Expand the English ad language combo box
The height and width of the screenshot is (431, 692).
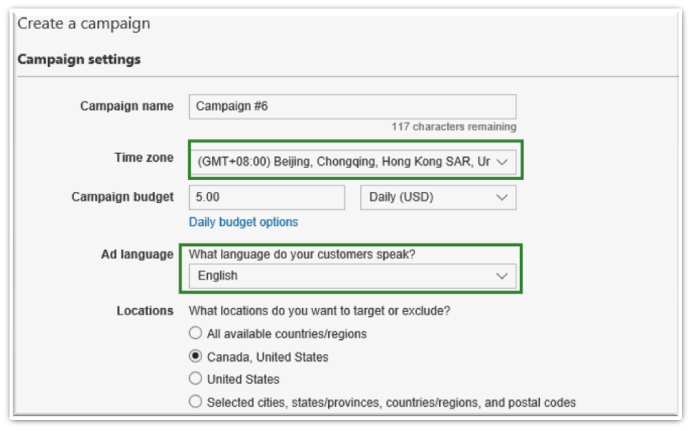pos(345,276)
